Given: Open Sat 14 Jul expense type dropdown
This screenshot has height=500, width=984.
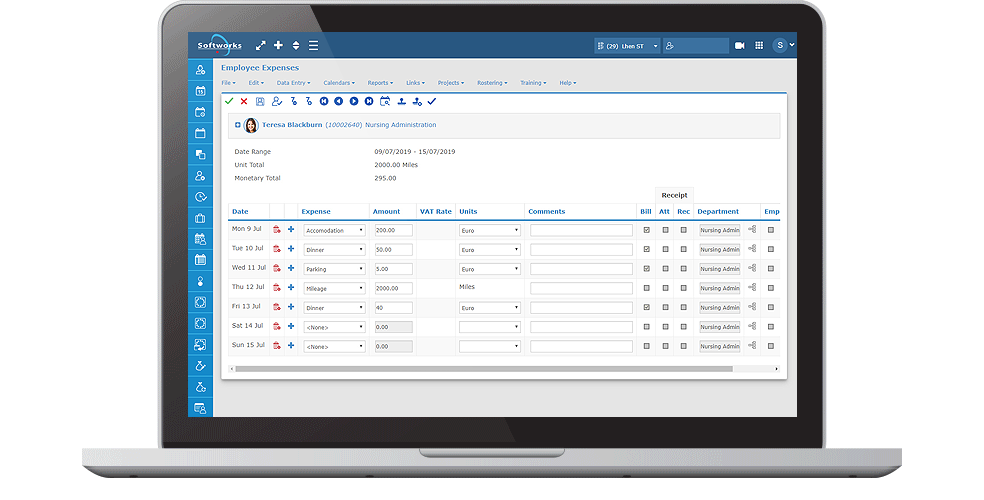Looking at the screenshot, I should [x=334, y=327].
